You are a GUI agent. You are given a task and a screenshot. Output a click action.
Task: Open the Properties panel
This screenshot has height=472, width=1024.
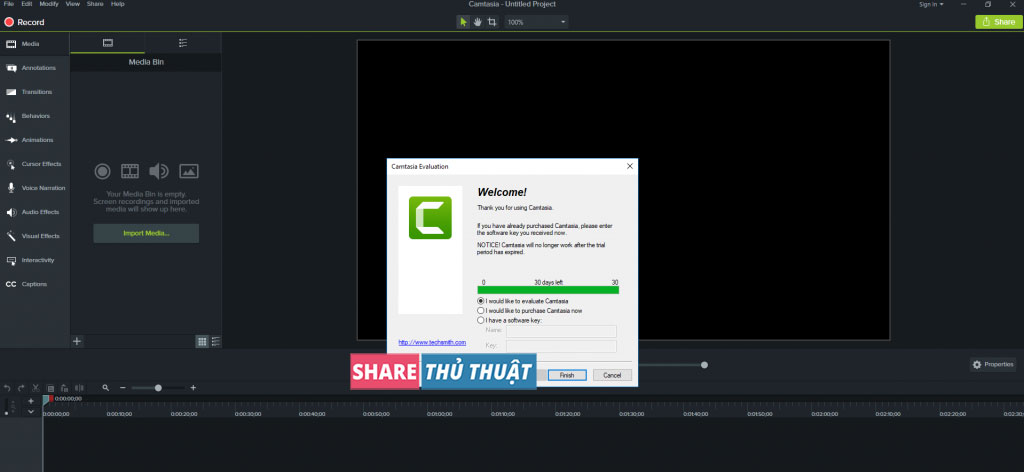[993, 364]
